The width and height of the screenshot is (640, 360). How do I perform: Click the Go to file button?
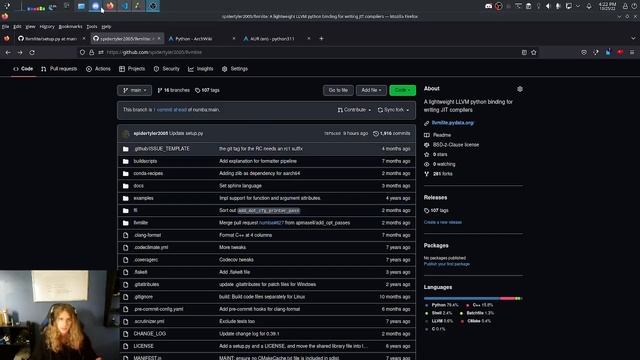338,90
